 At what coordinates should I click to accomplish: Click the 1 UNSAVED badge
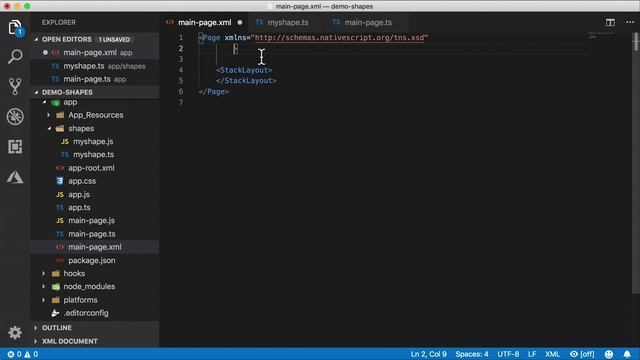tap(114, 40)
